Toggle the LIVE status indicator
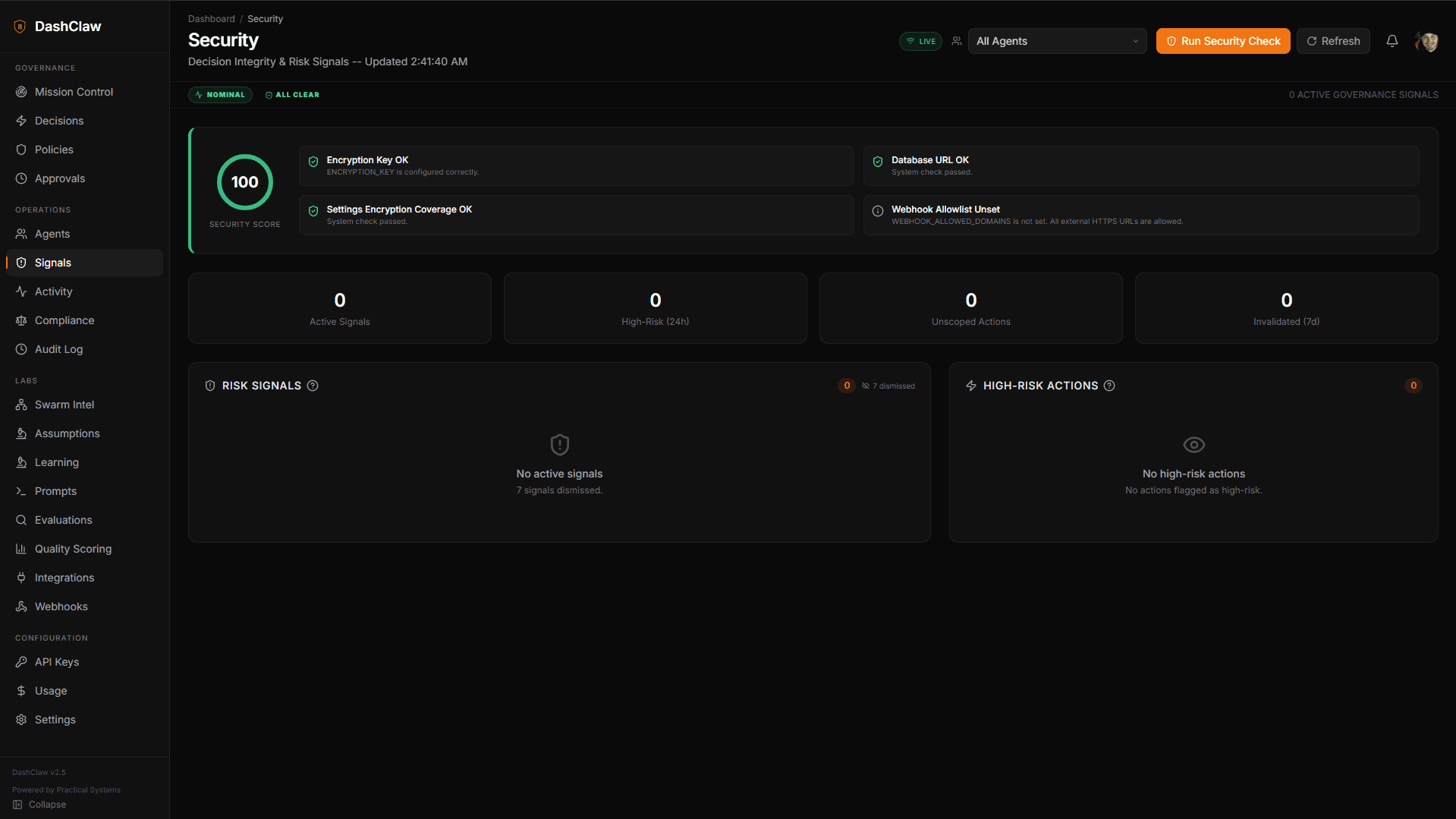This screenshot has width=1456, height=819. [x=920, y=41]
